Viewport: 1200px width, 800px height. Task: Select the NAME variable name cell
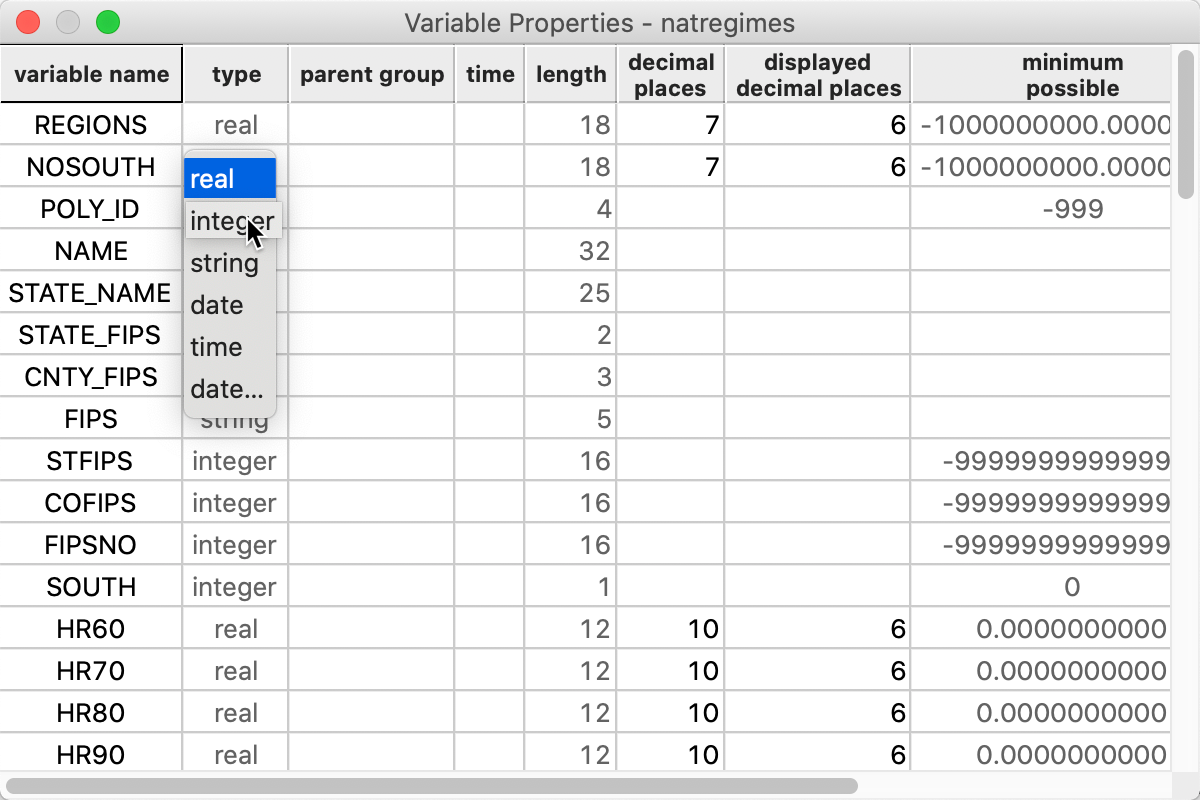point(91,251)
